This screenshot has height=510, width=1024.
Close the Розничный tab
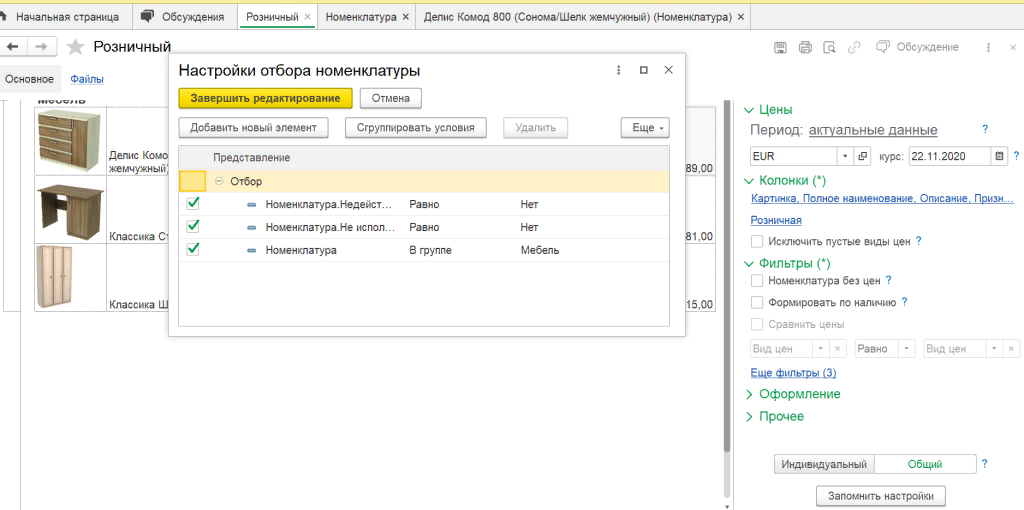click(x=308, y=17)
